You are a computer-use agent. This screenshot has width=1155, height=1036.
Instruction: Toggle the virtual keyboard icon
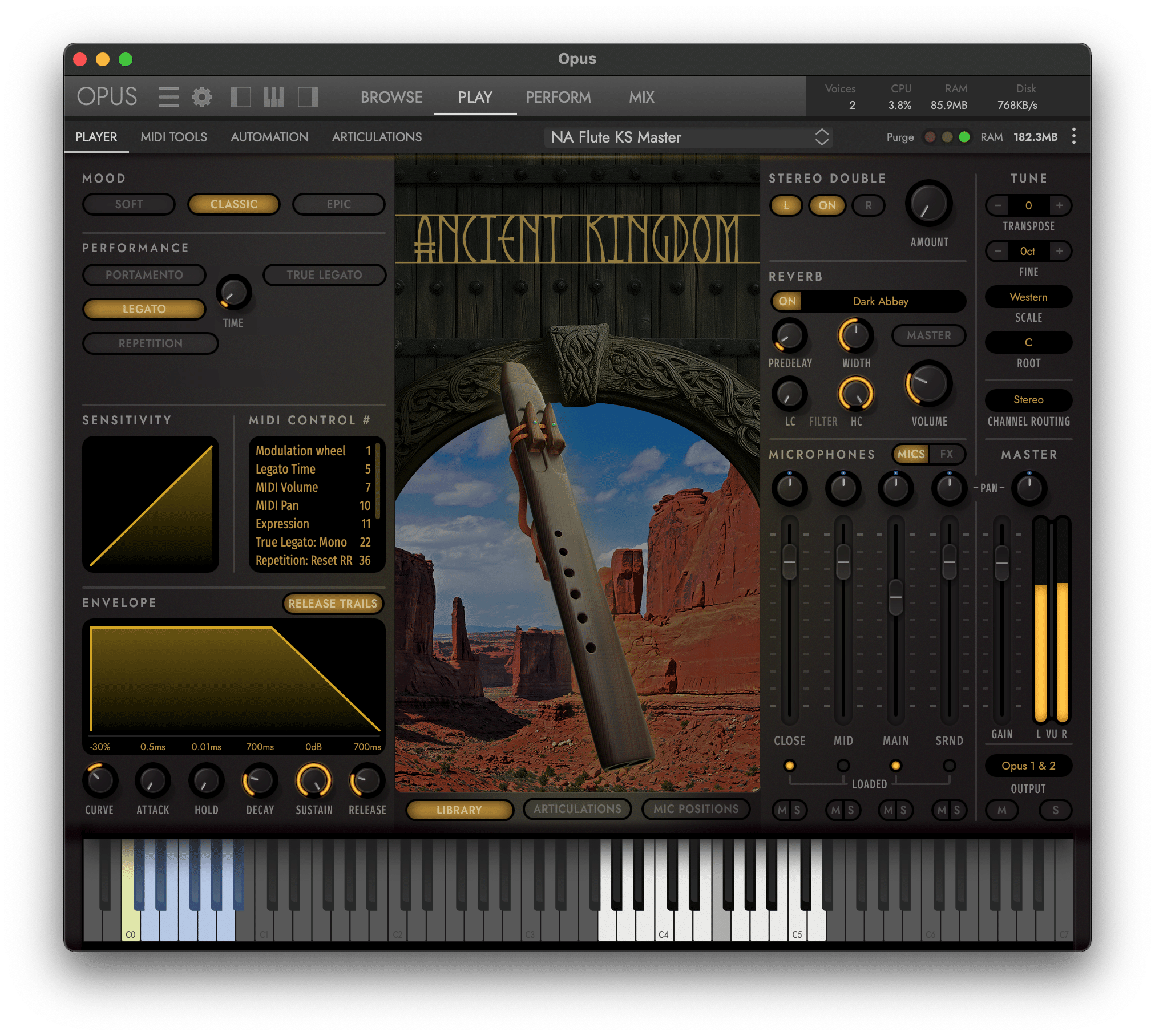tap(273, 97)
